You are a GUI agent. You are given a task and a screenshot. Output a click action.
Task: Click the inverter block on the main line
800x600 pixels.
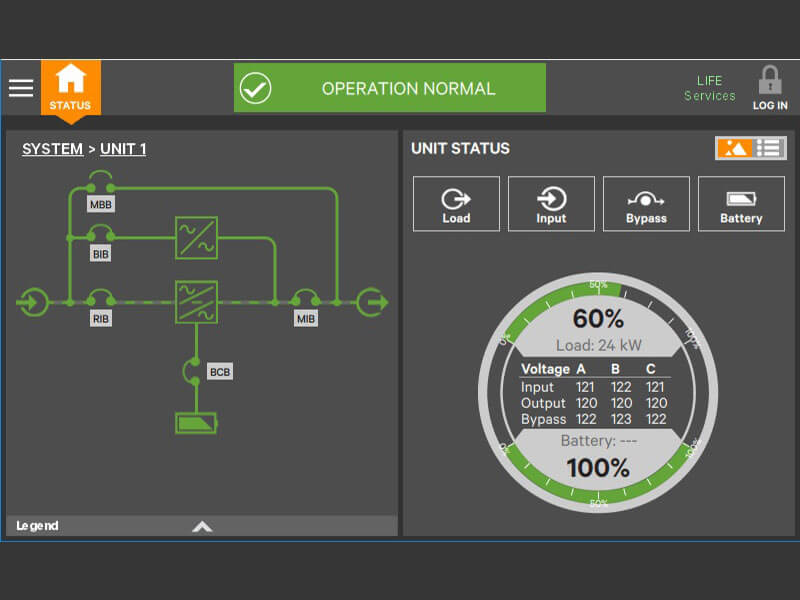click(x=195, y=301)
